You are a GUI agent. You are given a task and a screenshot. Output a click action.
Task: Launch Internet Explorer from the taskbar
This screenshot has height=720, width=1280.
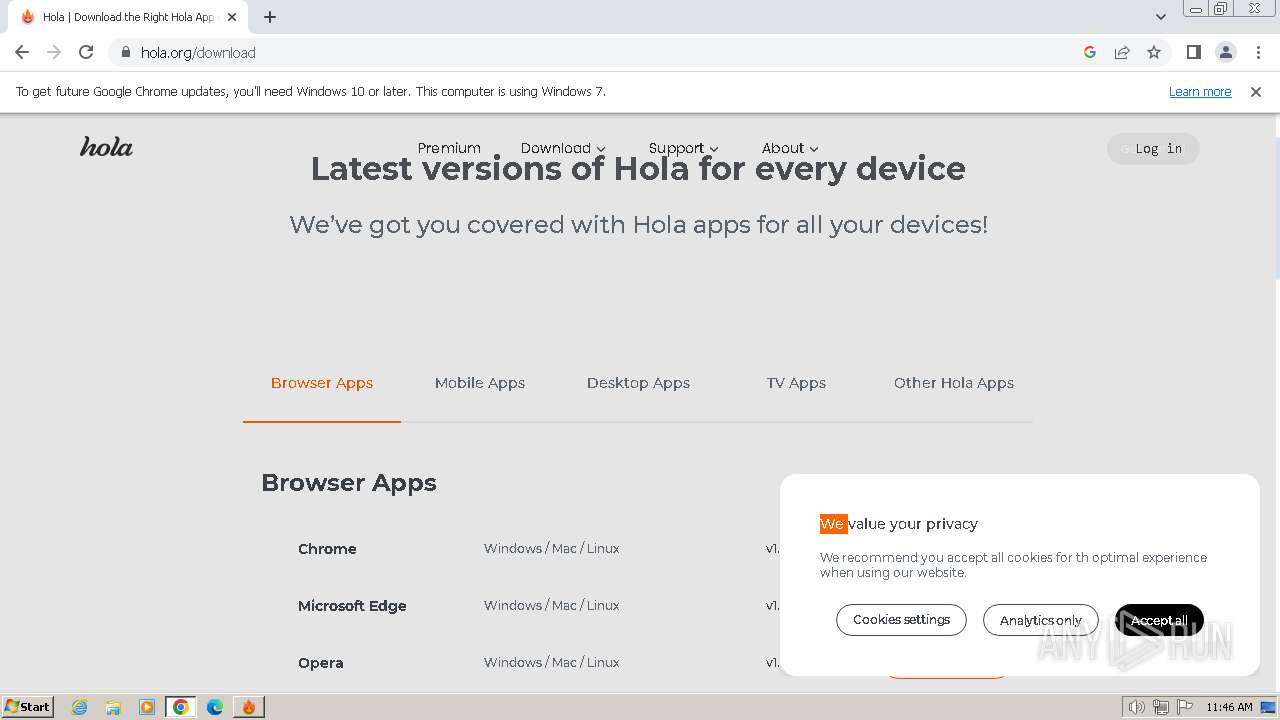click(x=80, y=707)
